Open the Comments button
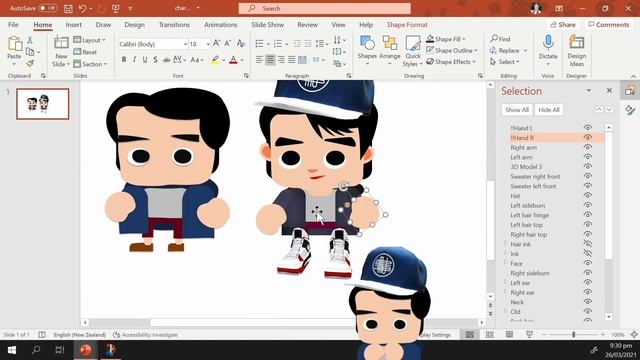The image size is (640, 360). 609,24
